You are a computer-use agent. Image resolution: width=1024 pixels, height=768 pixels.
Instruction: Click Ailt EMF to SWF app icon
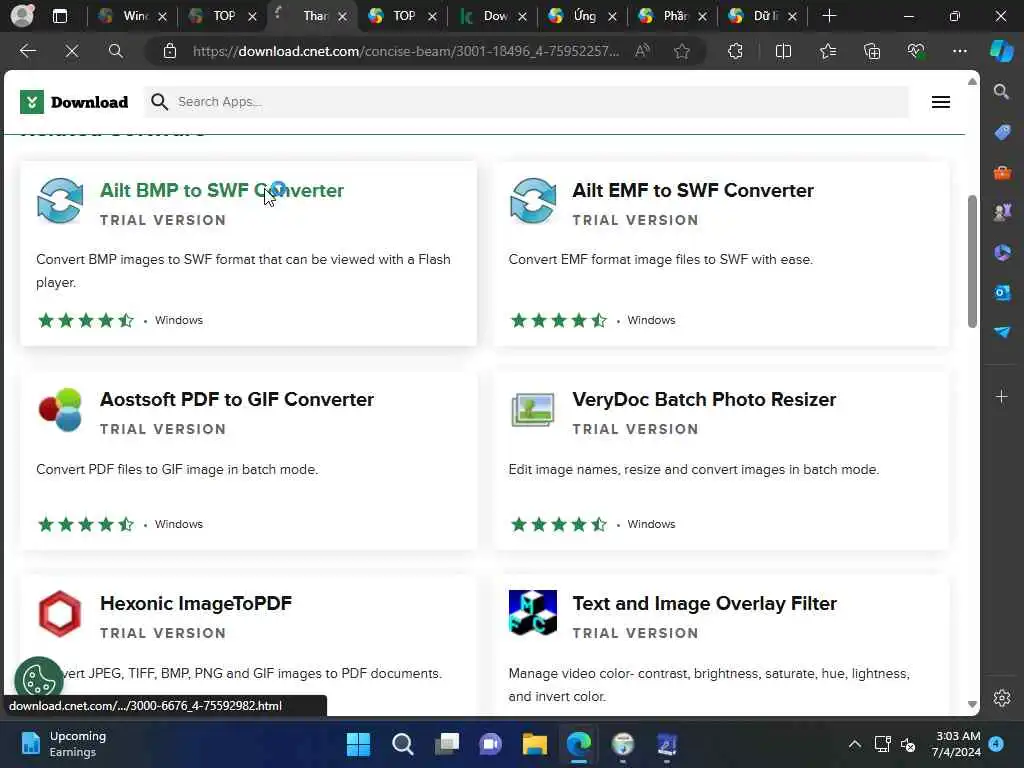(x=533, y=201)
